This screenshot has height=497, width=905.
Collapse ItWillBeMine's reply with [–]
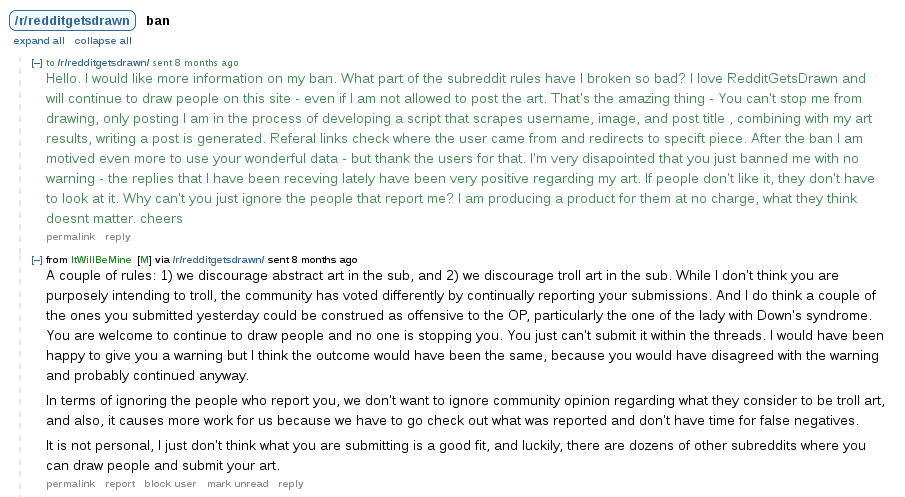point(37,260)
